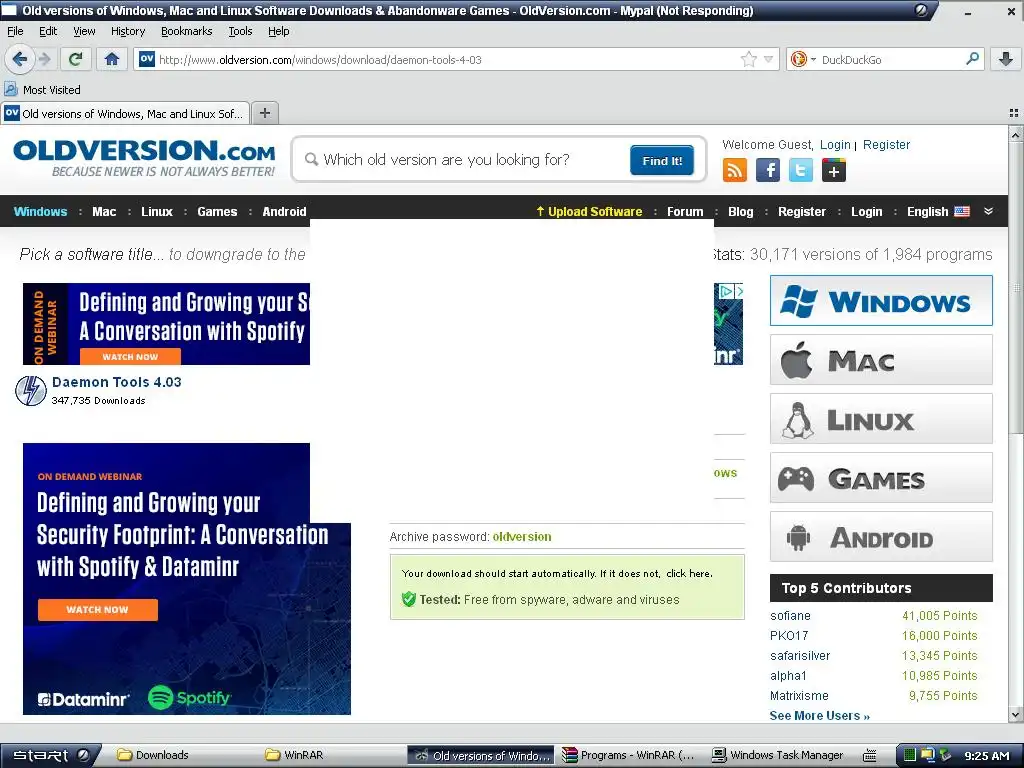
Task: Open the File menu
Action: [x=15, y=31]
